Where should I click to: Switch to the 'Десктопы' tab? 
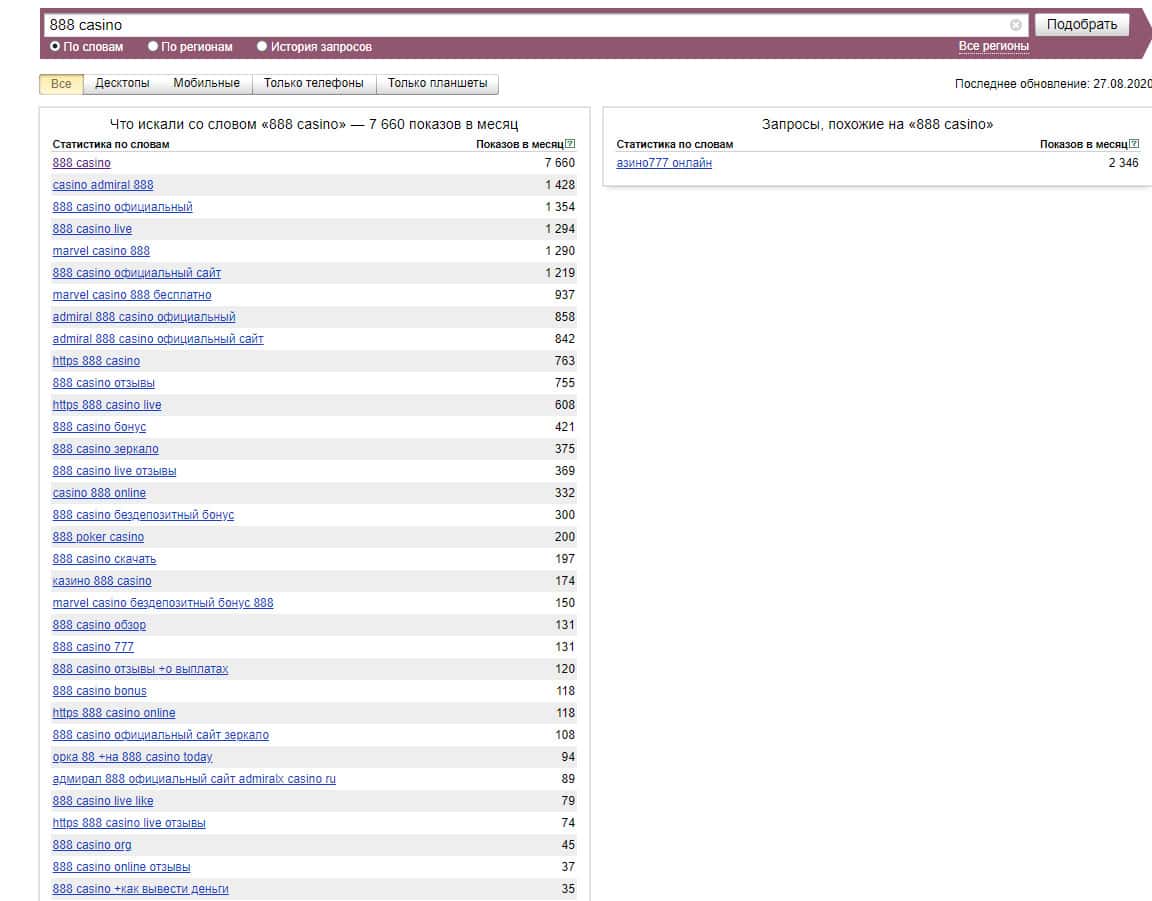122,84
